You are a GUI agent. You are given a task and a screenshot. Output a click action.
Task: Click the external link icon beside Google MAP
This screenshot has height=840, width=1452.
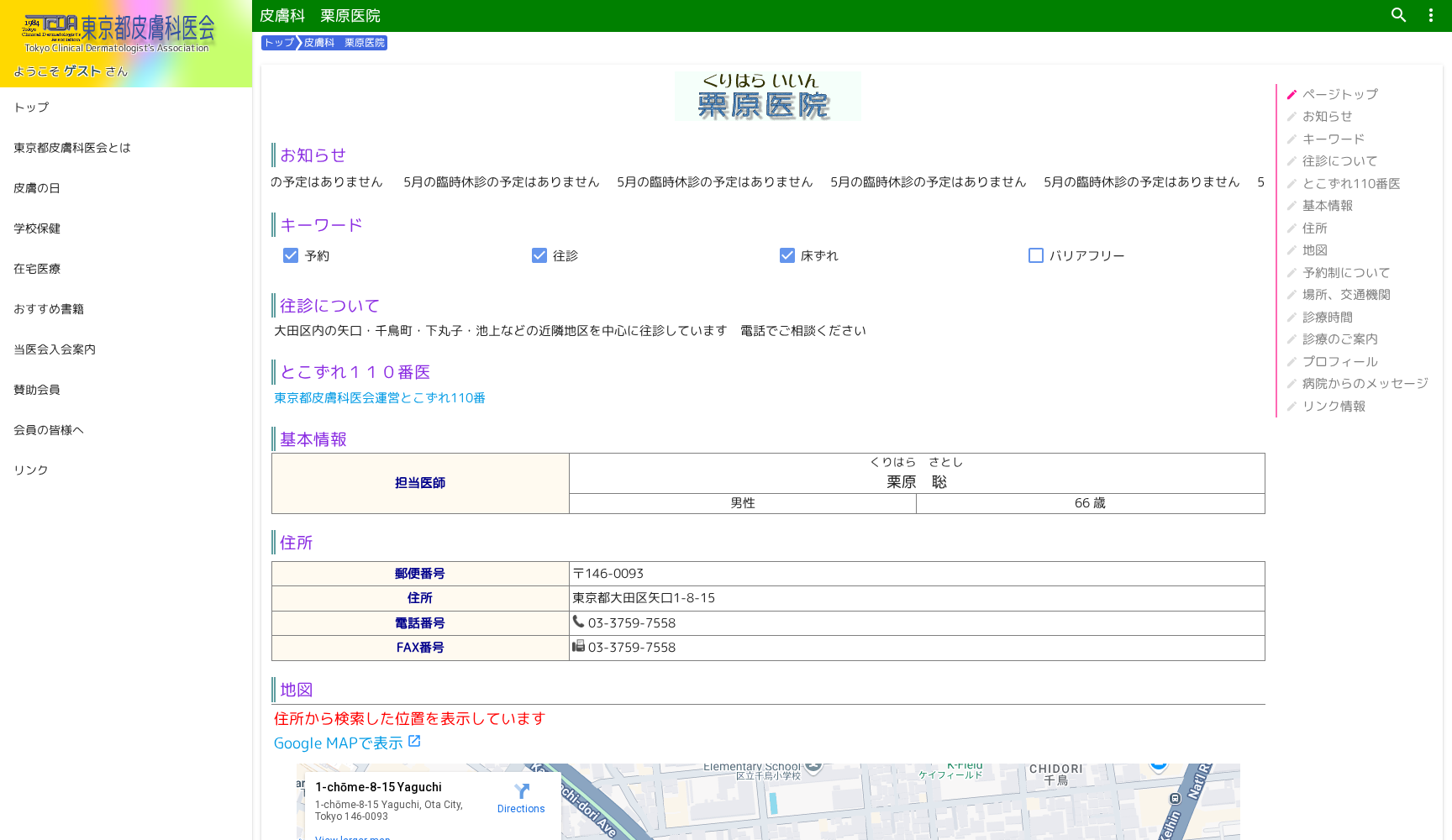pyautogui.click(x=414, y=741)
